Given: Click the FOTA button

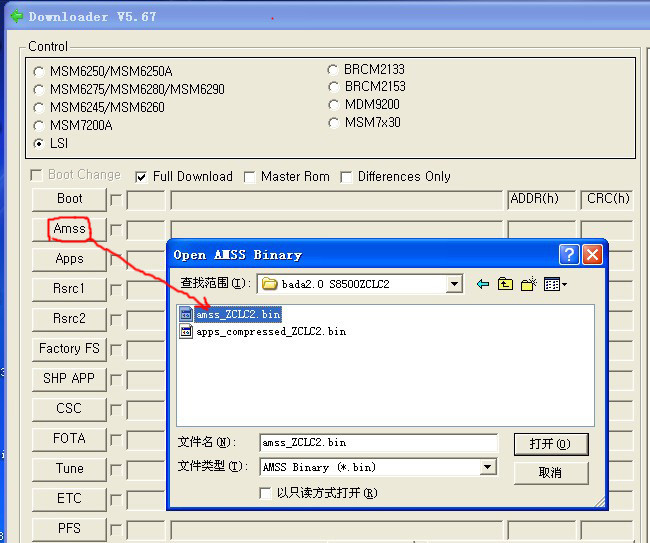Looking at the screenshot, I should (x=69, y=439).
